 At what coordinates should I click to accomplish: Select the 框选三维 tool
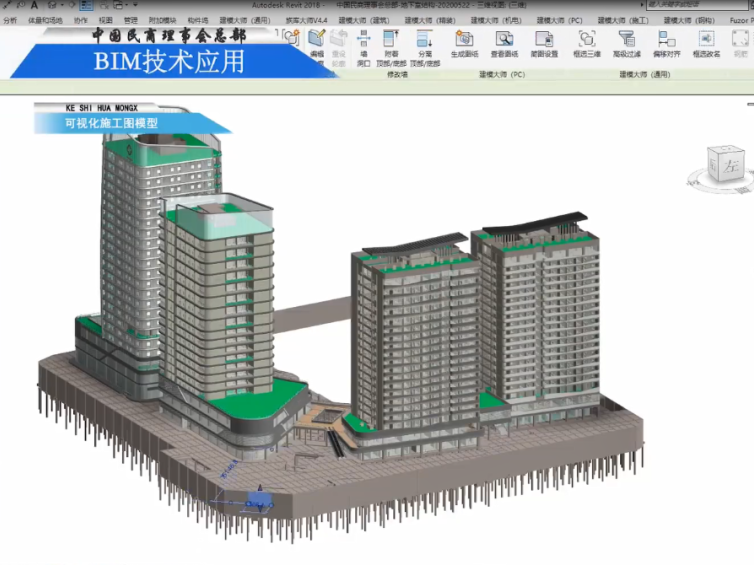[x=587, y=42]
